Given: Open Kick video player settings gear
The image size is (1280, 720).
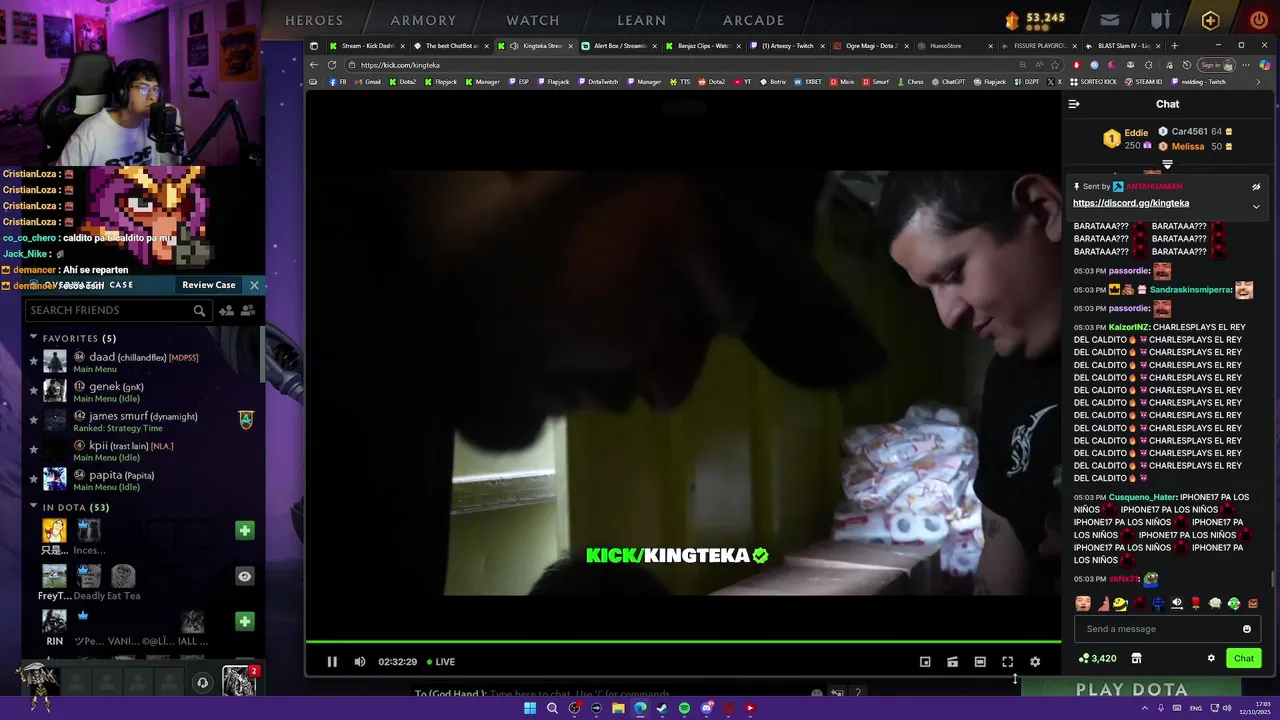Looking at the screenshot, I should pyautogui.click(x=1035, y=661).
